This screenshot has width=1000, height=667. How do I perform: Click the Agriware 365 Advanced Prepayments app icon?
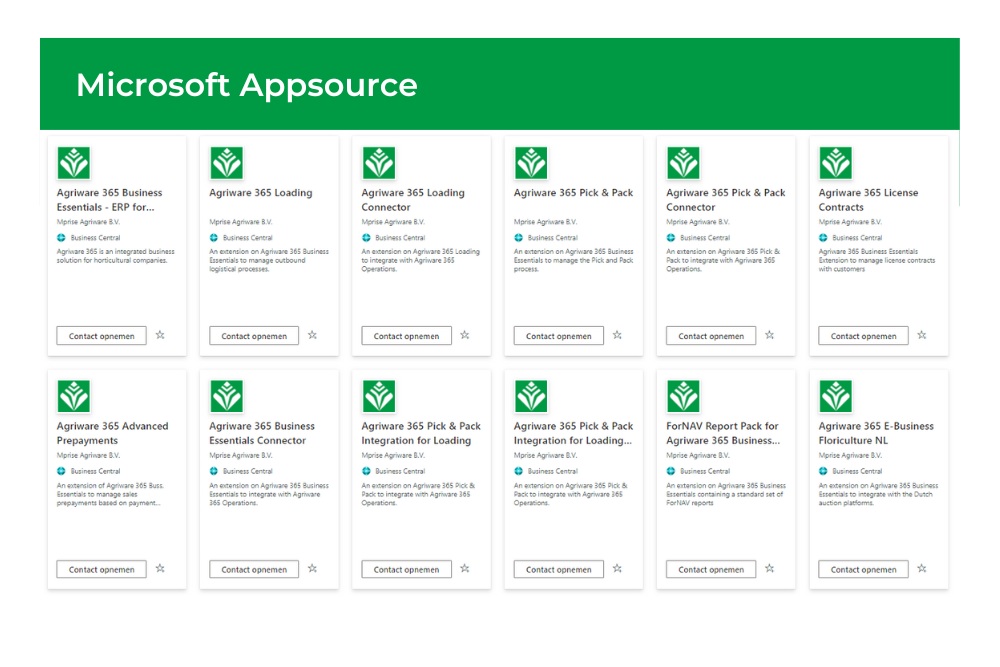tap(74, 395)
